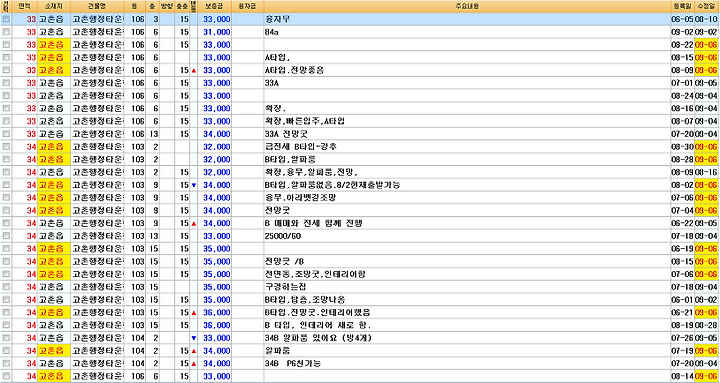Select the 34B 알파룸 있어요 (방4개) note
Viewport: 720px width, 383px height.
coord(318,338)
